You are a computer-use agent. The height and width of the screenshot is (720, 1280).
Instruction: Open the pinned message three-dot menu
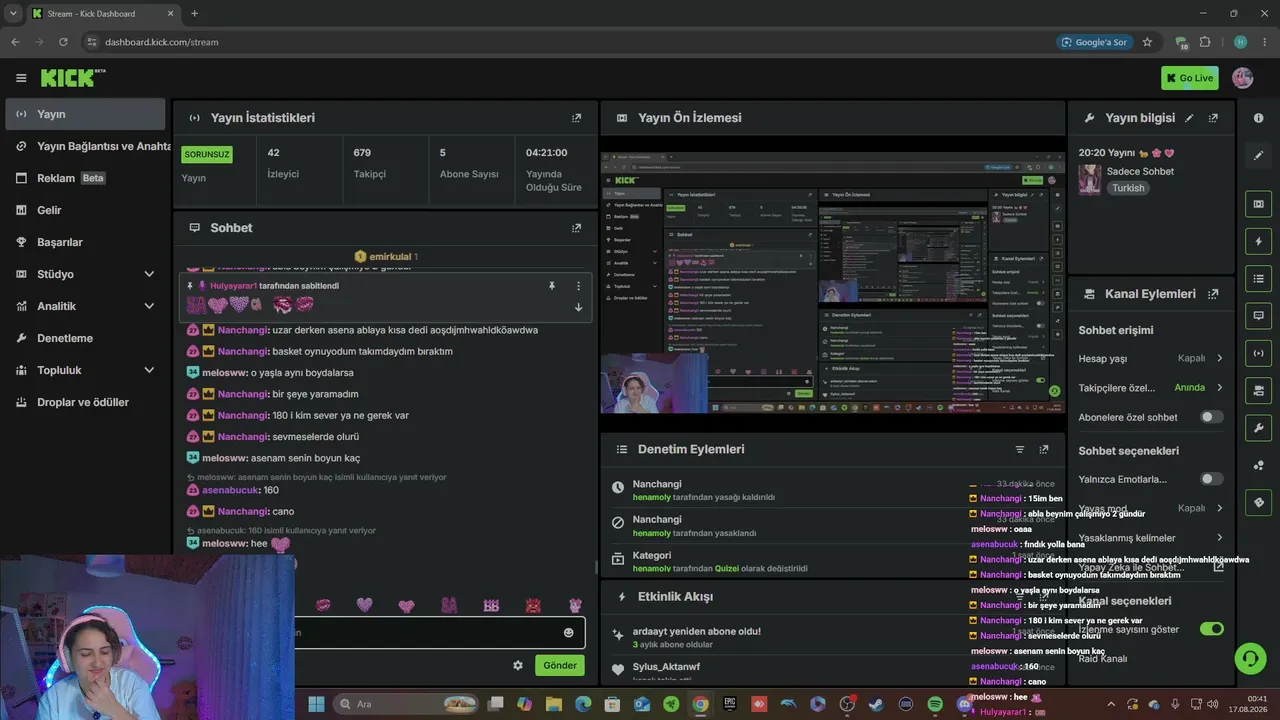578,286
